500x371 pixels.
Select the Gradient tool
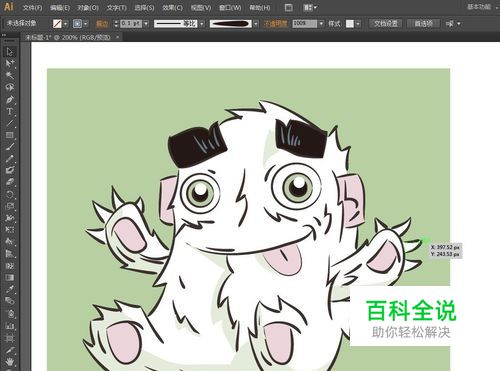point(9,277)
